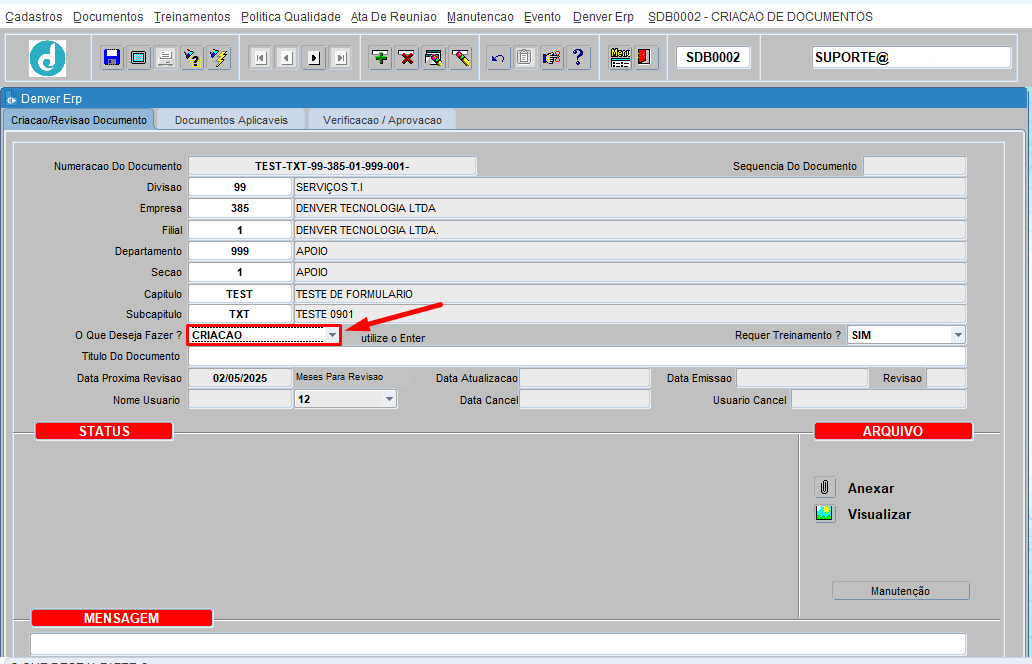Click the paperclip Anexar icon
Screen dimensions: 1032x664
click(825, 488)
